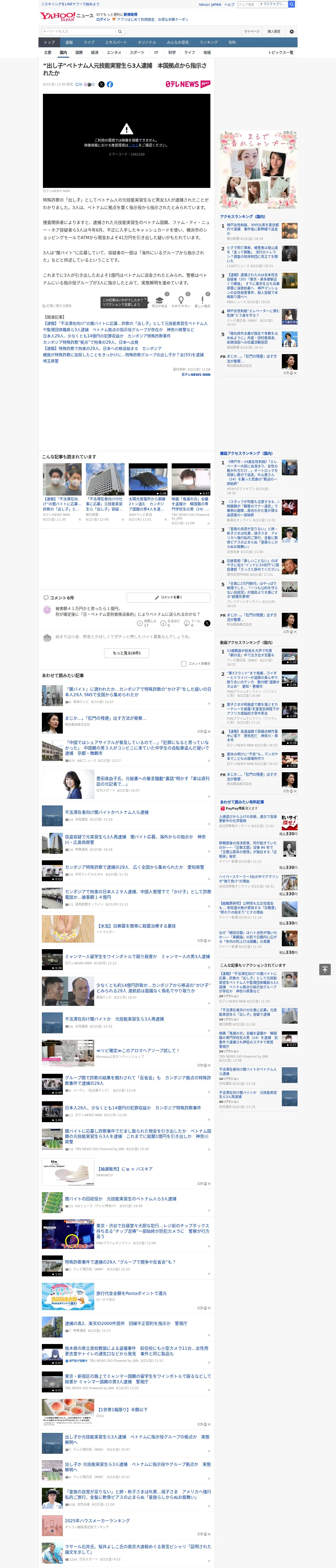Open settings gear icon in header
Viewport: 336px width, 1568px height.
click(292, 32)
